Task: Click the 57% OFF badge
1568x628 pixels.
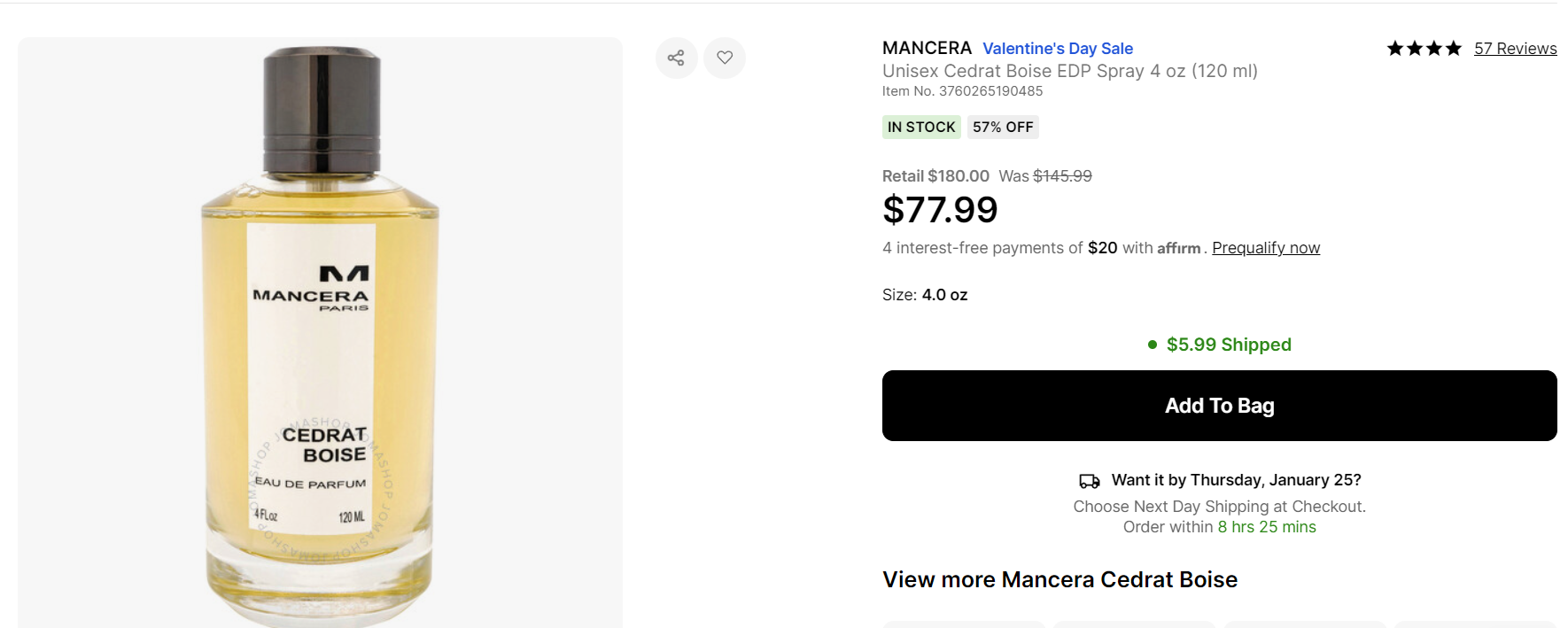Action: (1003, 128)
